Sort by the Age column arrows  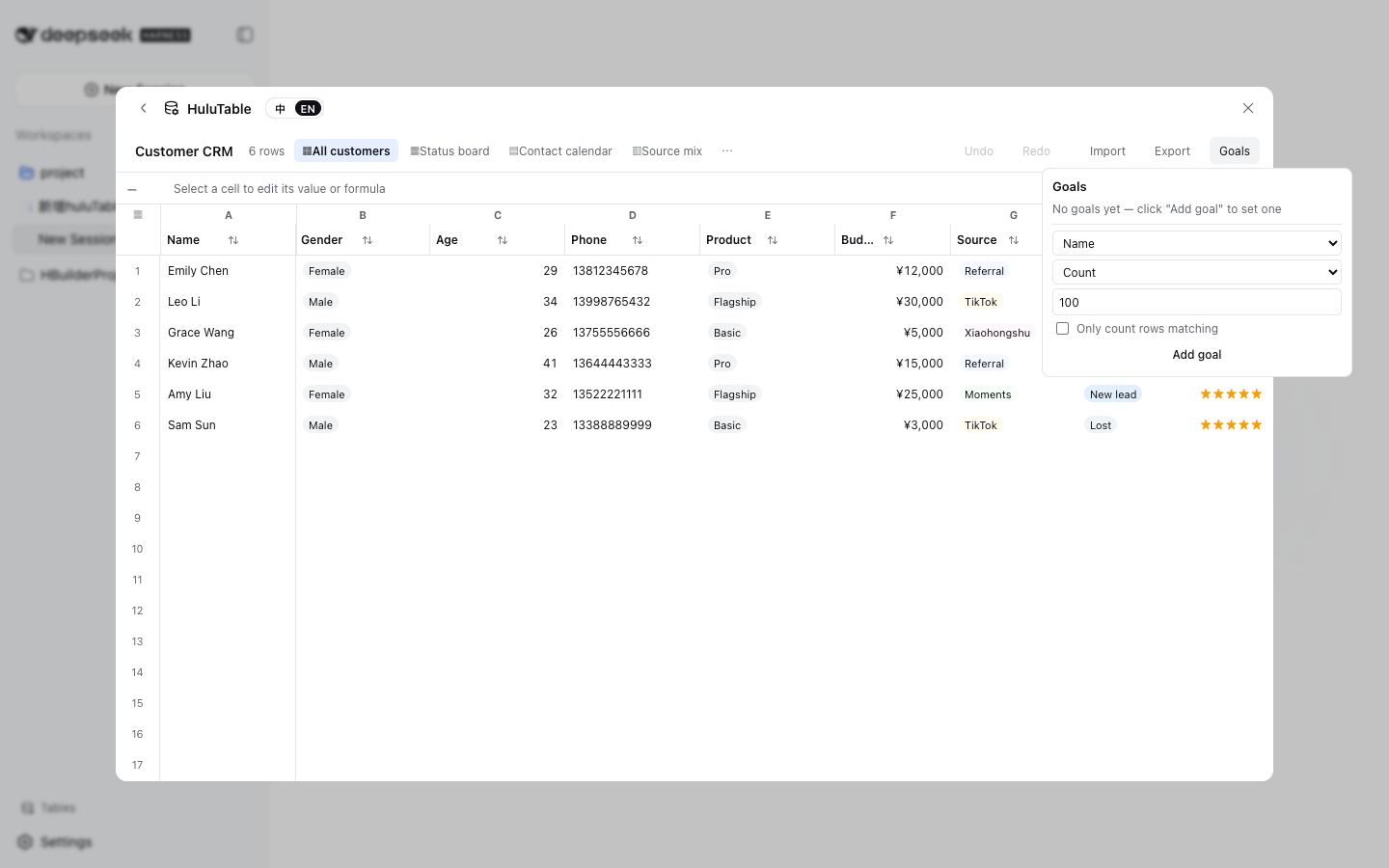pyautogui.click(x=502, y=240)
